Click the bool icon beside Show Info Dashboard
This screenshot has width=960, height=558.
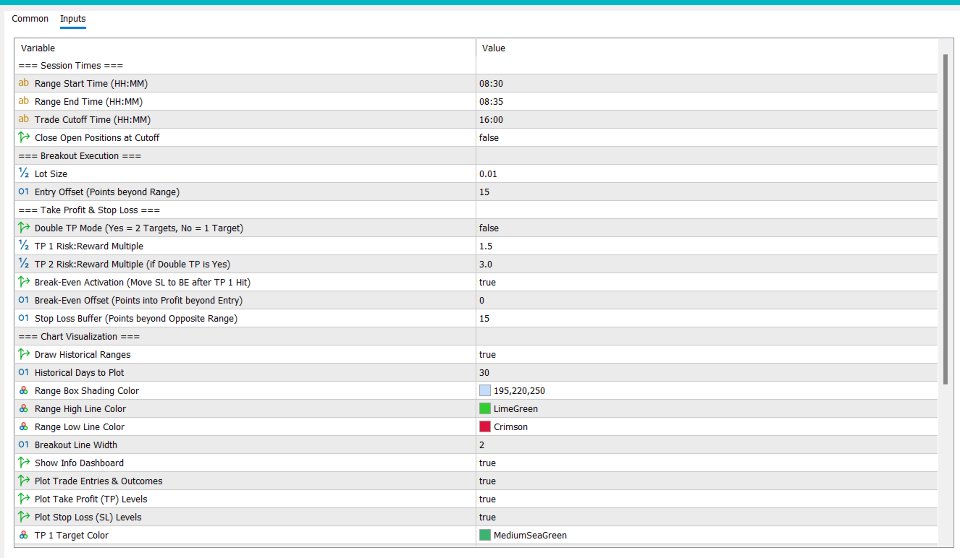(x=23, y=462)
